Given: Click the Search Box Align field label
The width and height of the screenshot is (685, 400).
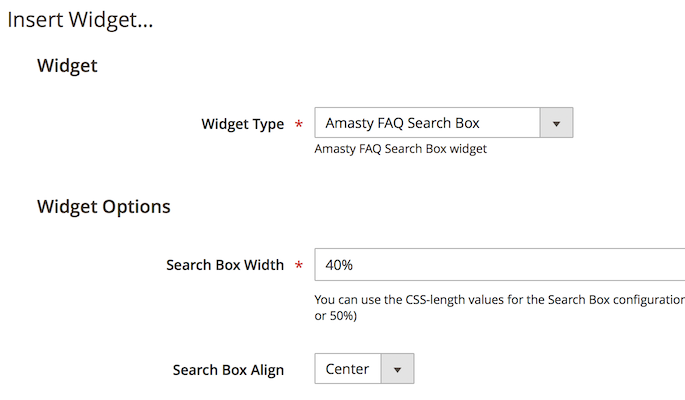Looking at the screenshot, I should coord(228,370).
